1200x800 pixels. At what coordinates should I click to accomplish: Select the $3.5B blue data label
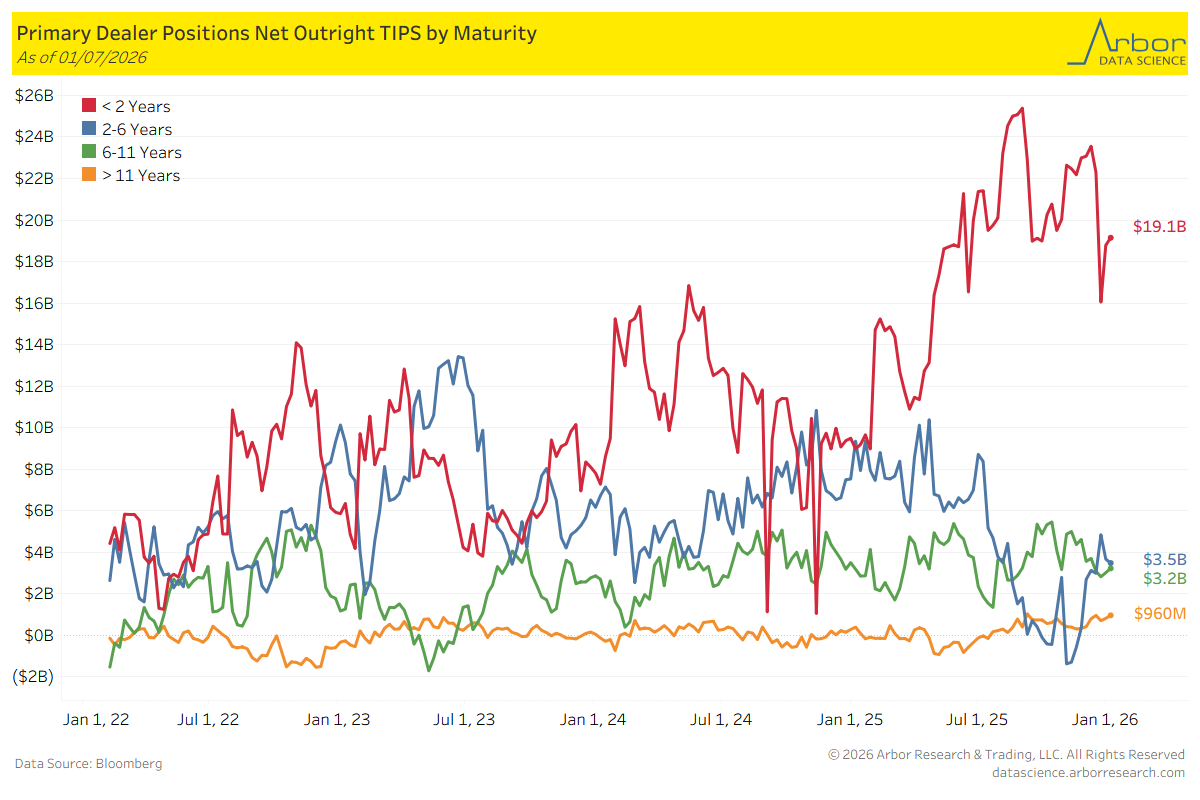click(1164, 559)
